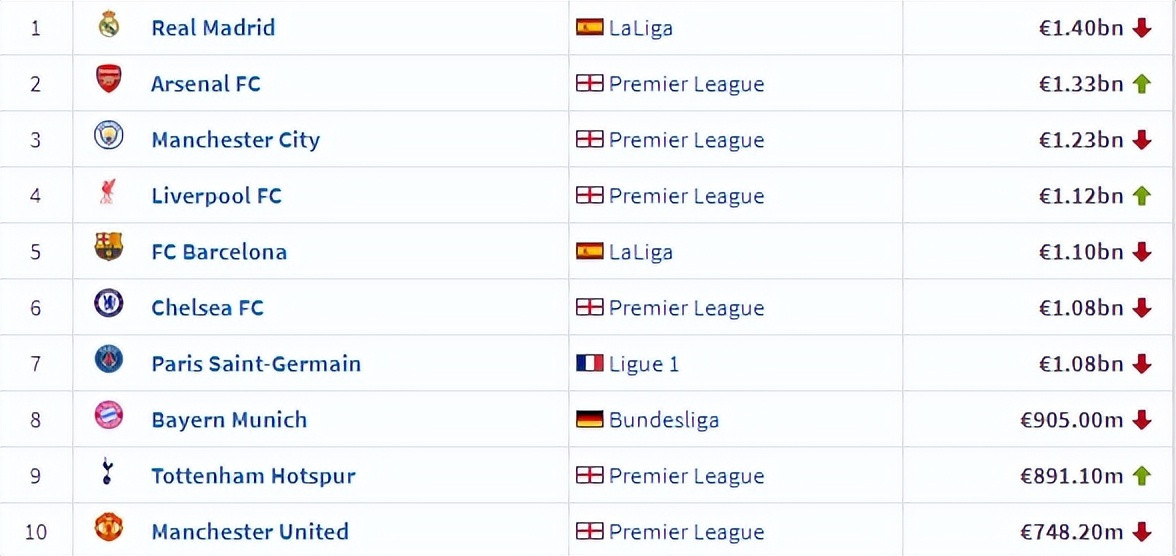Click the Arsenal FC club crest
1176x556 pixels.
(x=109, y=80)
